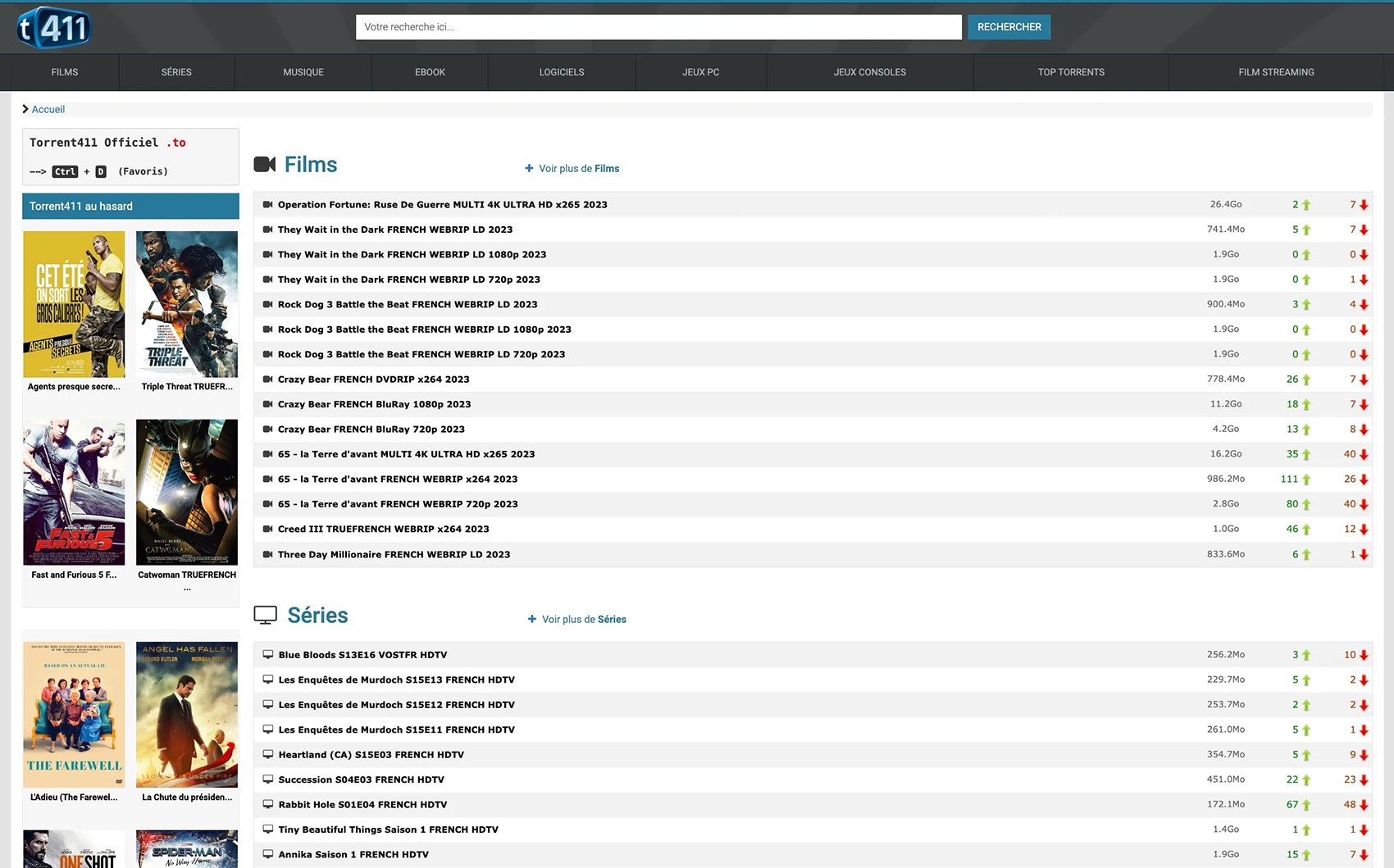Open Rock Dog 3 720p torrent link
Image resolution: width=1394 pixels, height=868 pixels.
click(421, 355)
